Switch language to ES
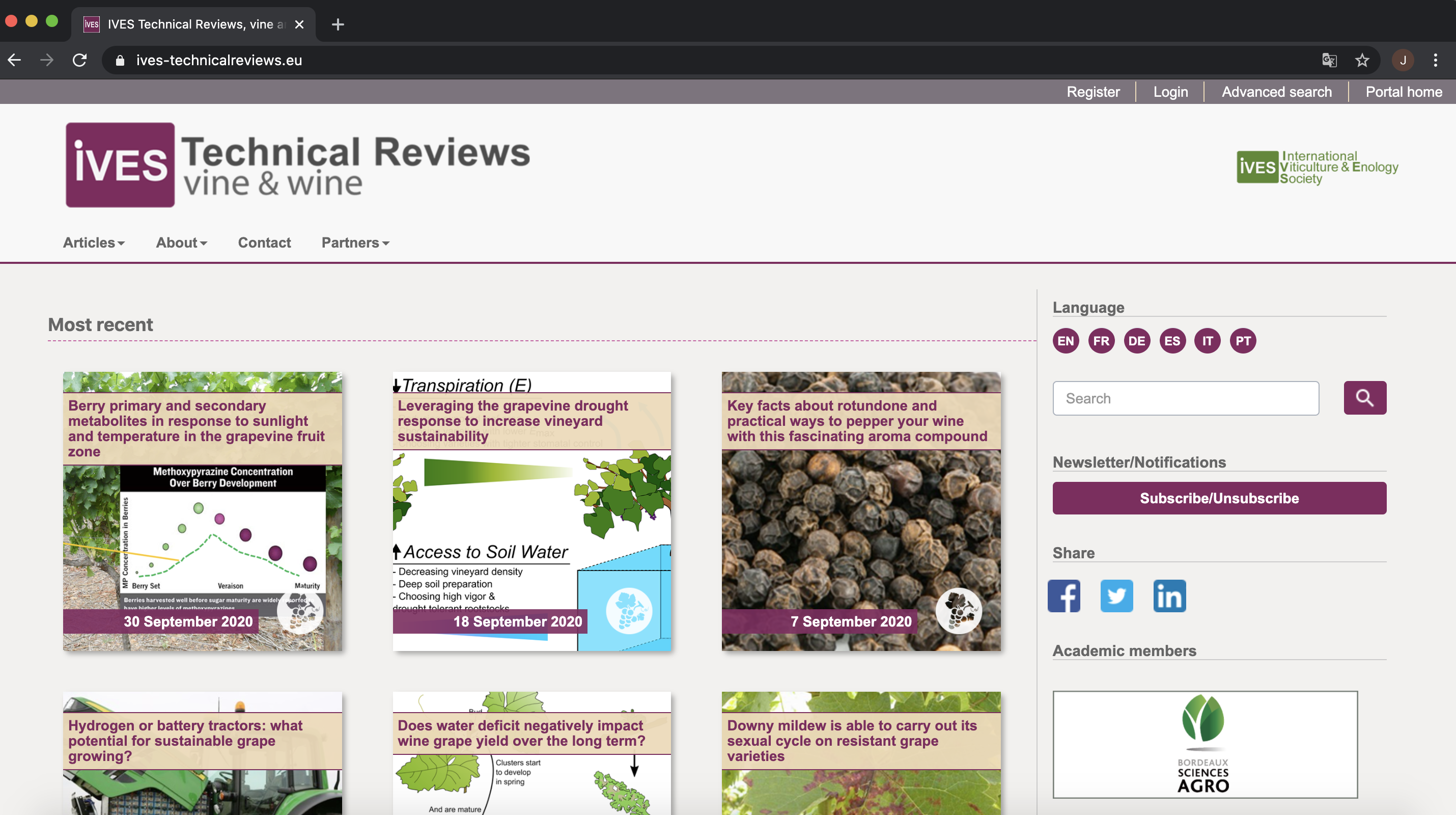 1172,340
